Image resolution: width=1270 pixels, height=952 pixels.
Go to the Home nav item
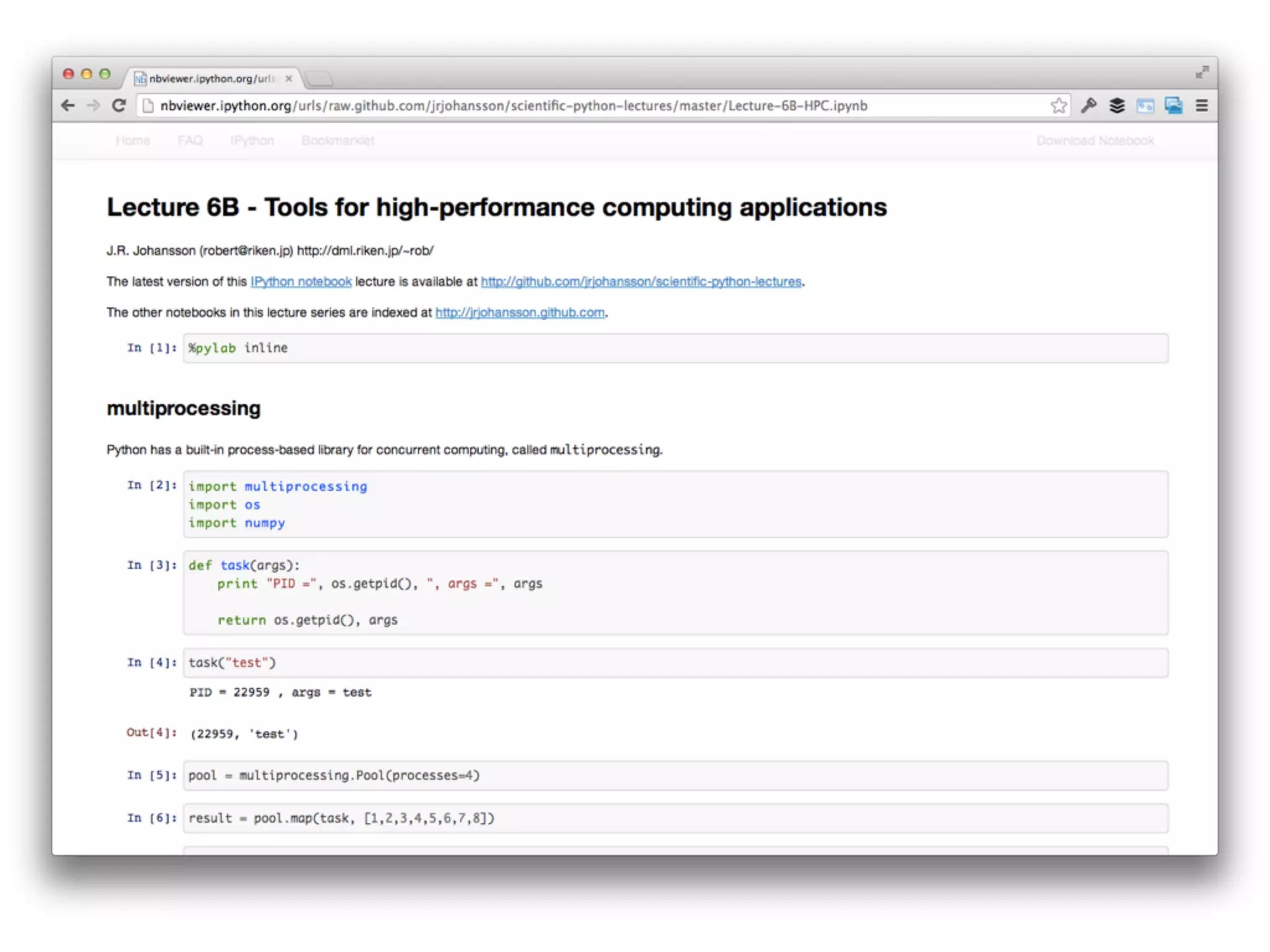133,141
